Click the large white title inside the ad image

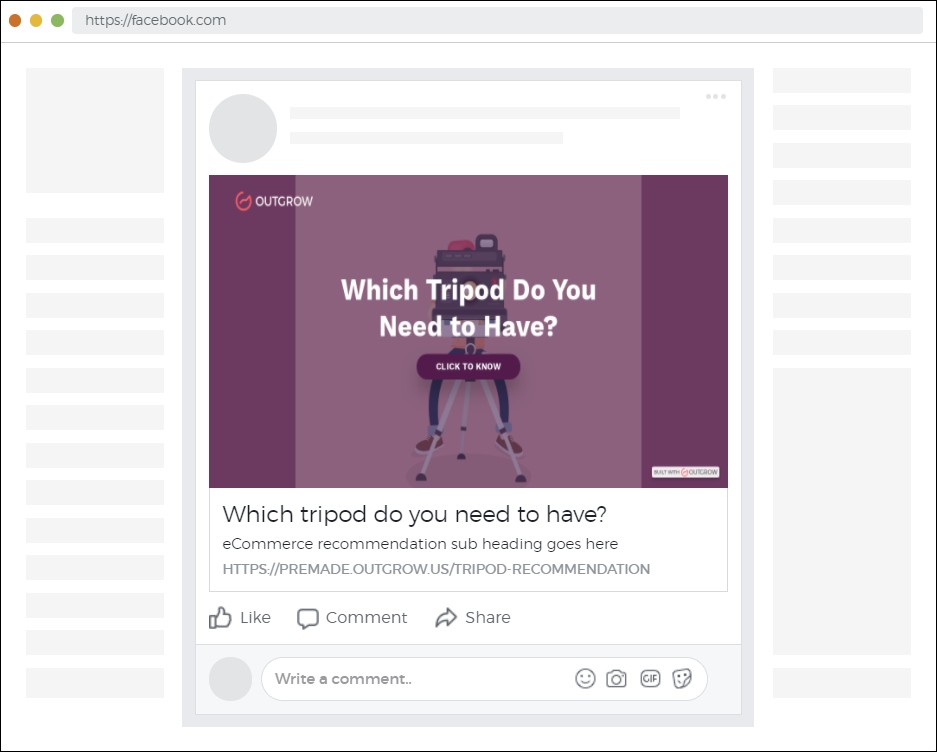tap(468, 307)
